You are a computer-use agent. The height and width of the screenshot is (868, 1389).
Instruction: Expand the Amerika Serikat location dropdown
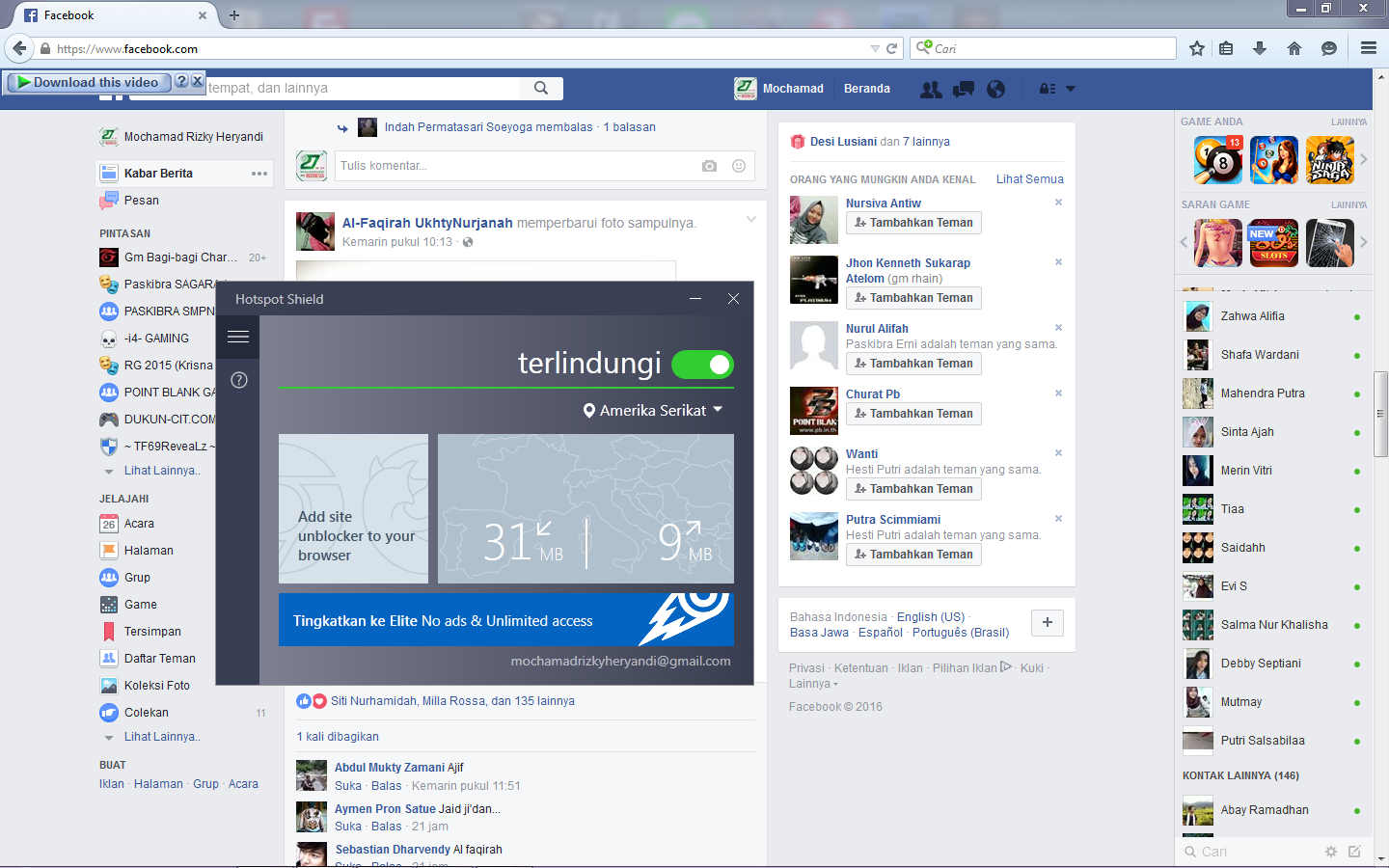pyautogui.click(x=653, y=411)
